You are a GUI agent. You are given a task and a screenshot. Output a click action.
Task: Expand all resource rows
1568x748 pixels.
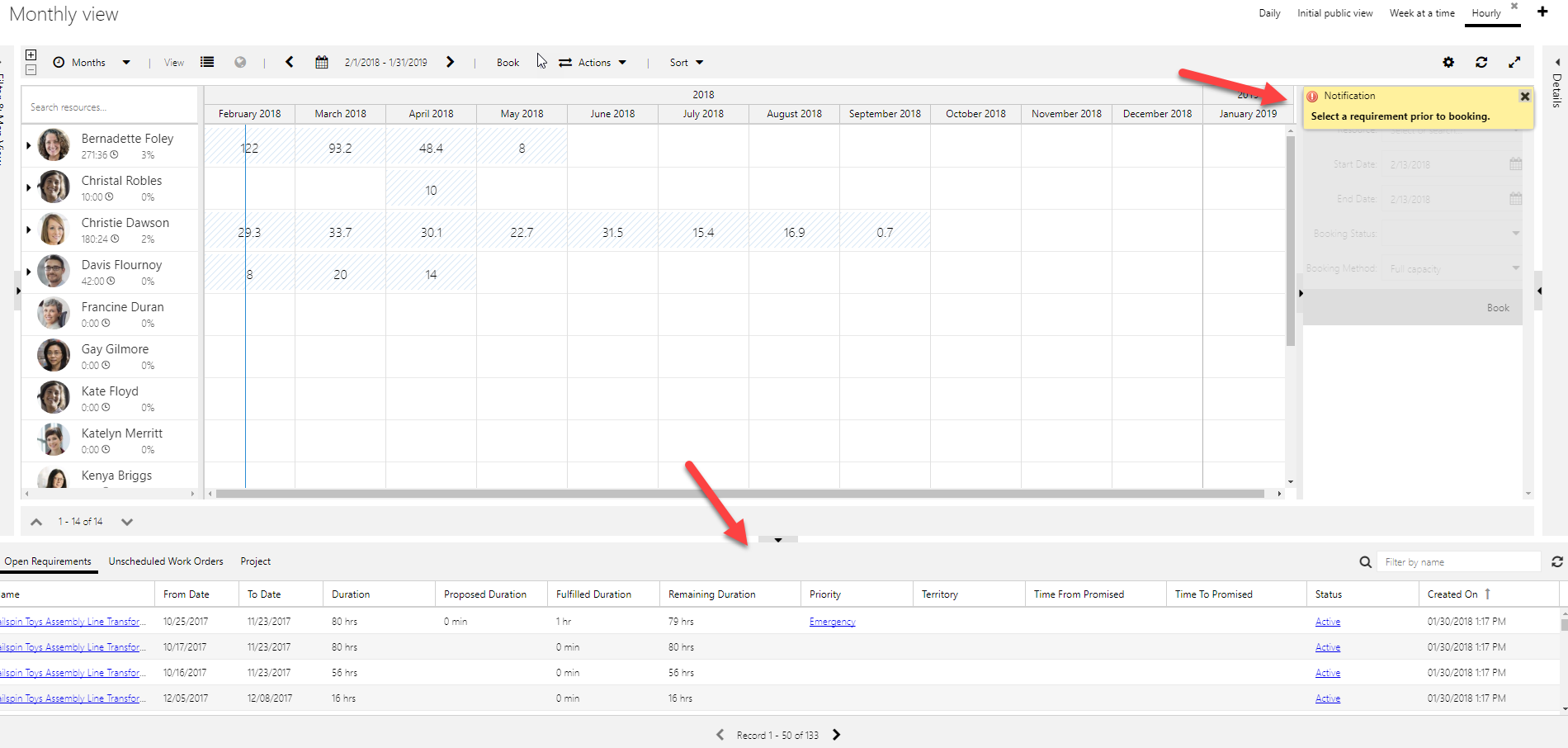tap(31, 55)
